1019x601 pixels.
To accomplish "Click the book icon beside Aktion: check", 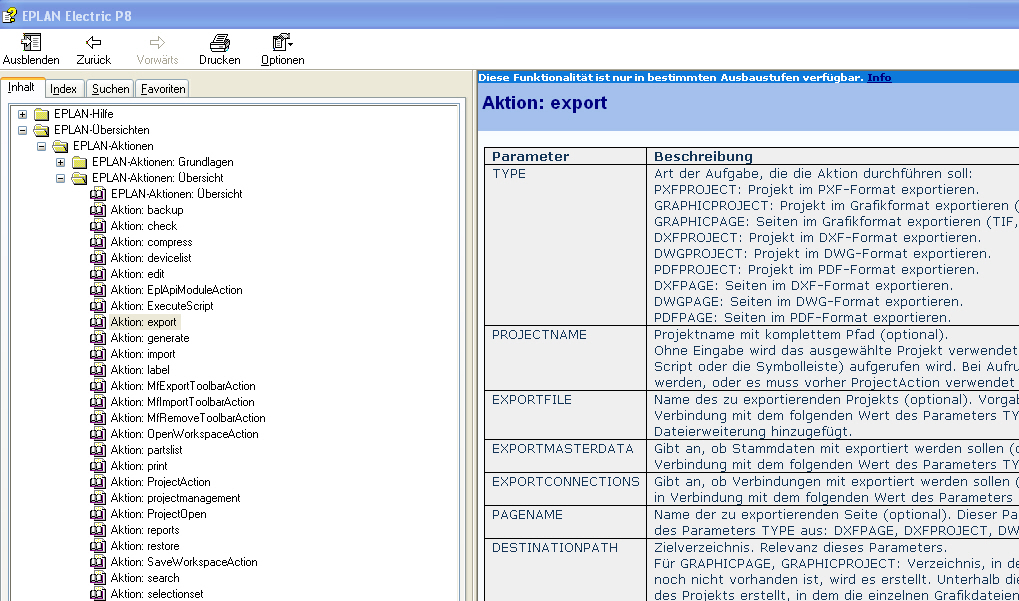I will click(x=97, y=226).
